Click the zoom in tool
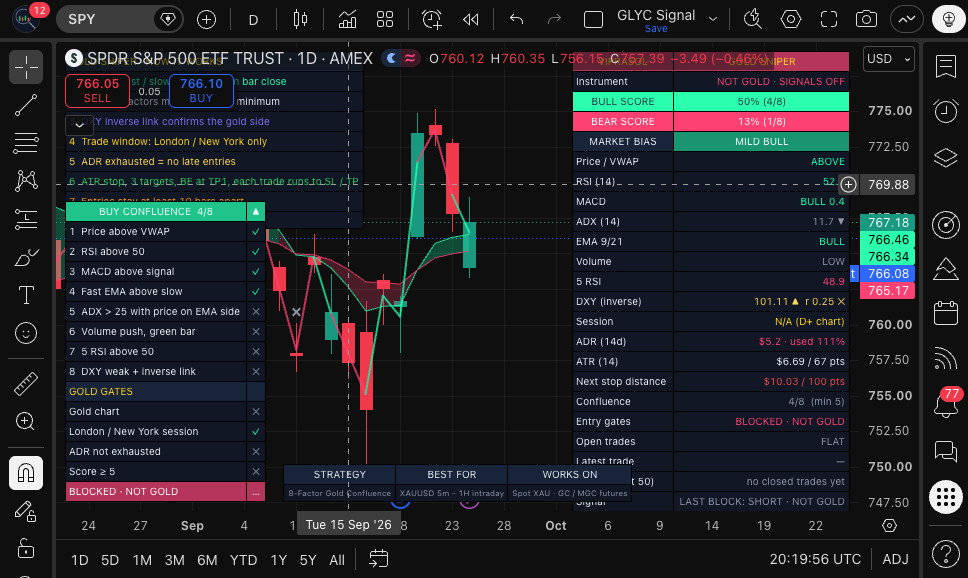Viewport: 968px width, 578px height. [26, 422]
